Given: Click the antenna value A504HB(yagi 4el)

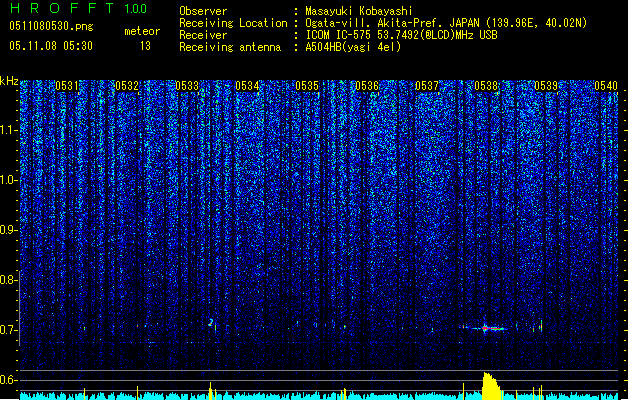Looking at the screenshot, I should [x=353, y=47].
